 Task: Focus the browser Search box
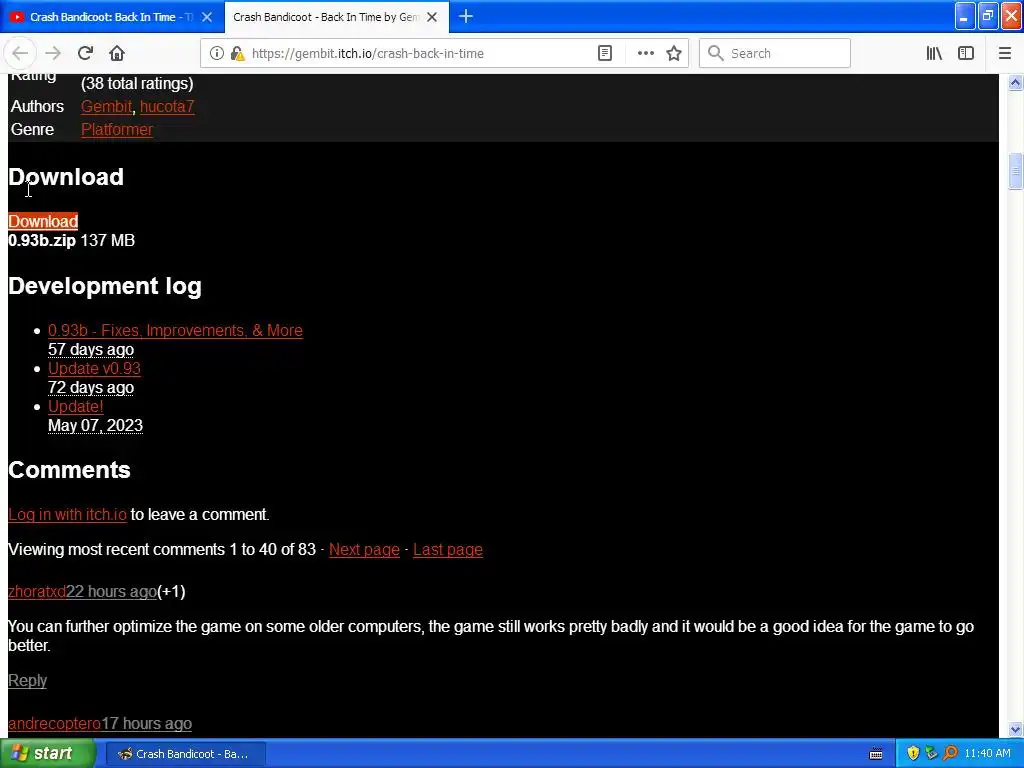(775, 54)
